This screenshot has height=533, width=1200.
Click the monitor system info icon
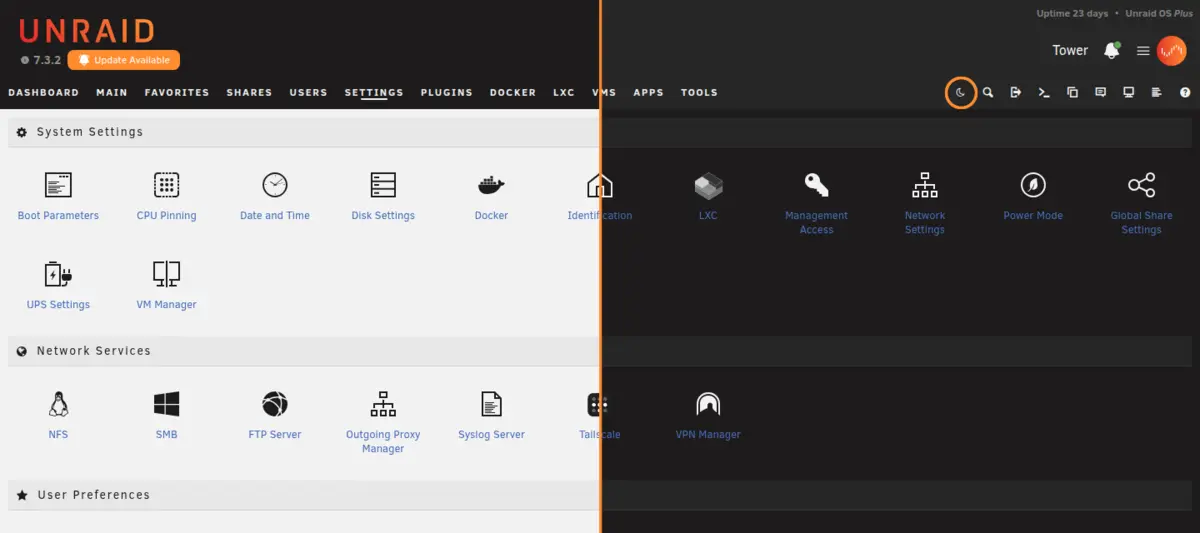tap(1128, 92)
